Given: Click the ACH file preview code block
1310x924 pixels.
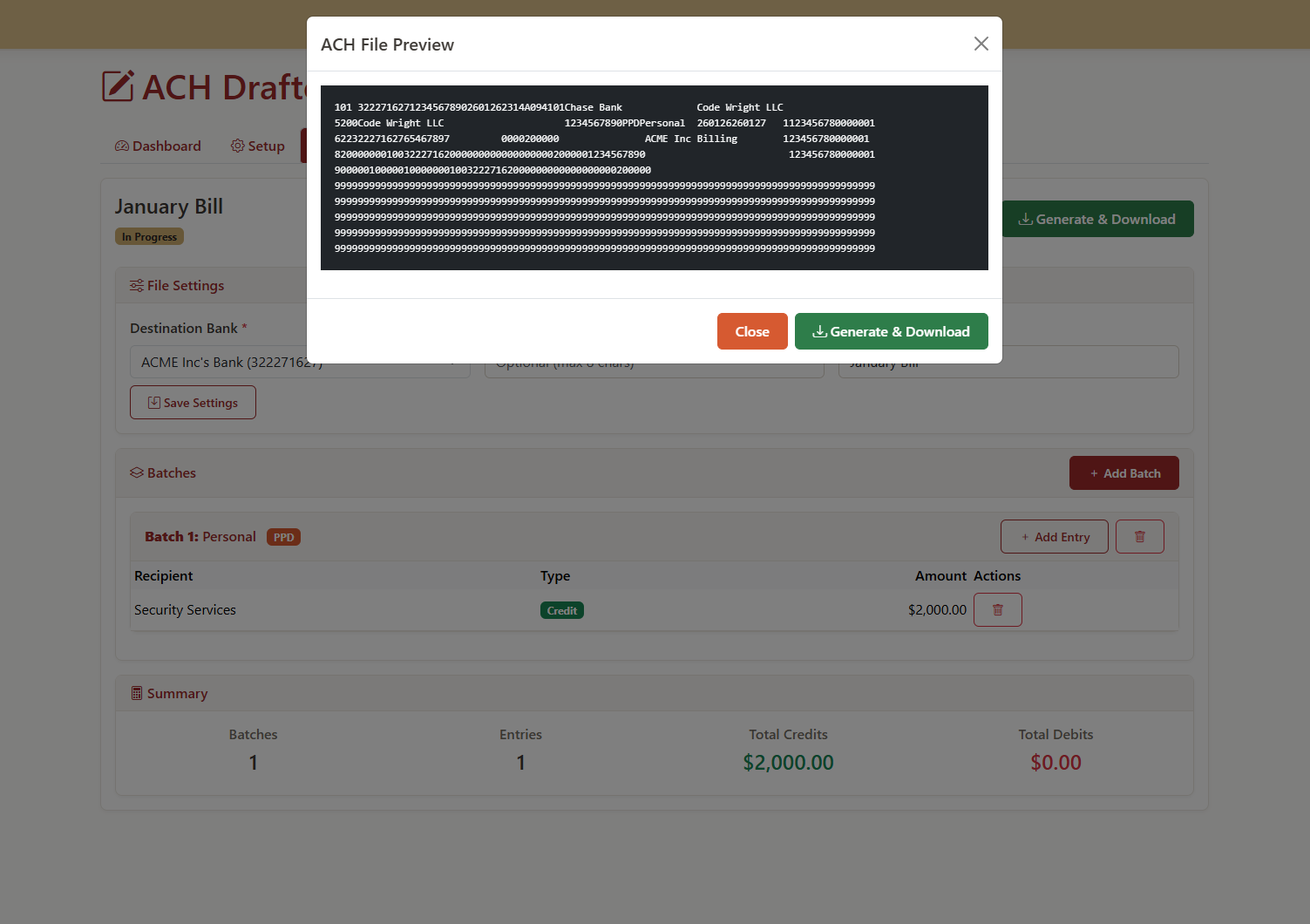Looking at the screenshot, I should click(654, 178).
